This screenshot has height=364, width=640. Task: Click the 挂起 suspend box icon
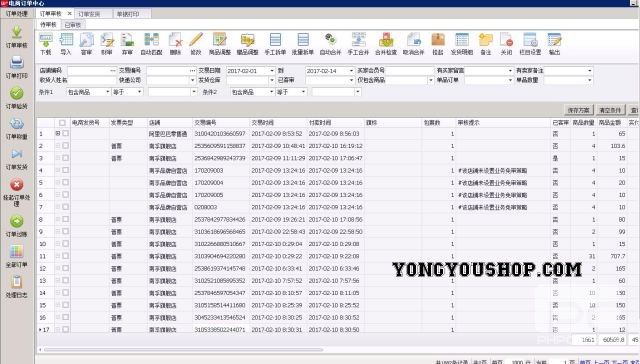438,44
